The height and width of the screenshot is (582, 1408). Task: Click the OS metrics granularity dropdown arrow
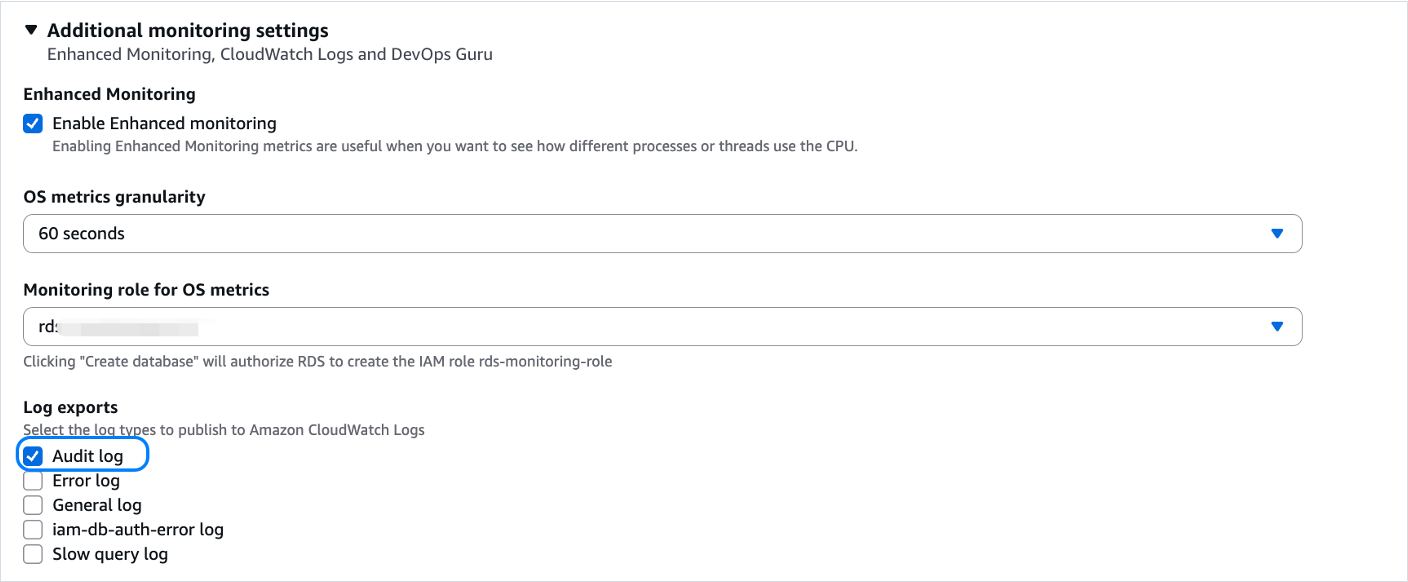1276,233
